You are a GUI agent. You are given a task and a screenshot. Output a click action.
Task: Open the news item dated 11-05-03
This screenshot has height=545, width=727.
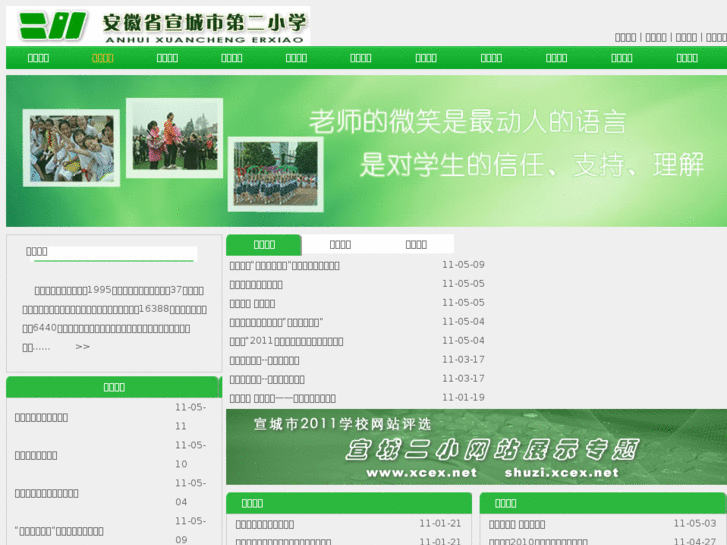pyautogui.click(x=517, y=525)
